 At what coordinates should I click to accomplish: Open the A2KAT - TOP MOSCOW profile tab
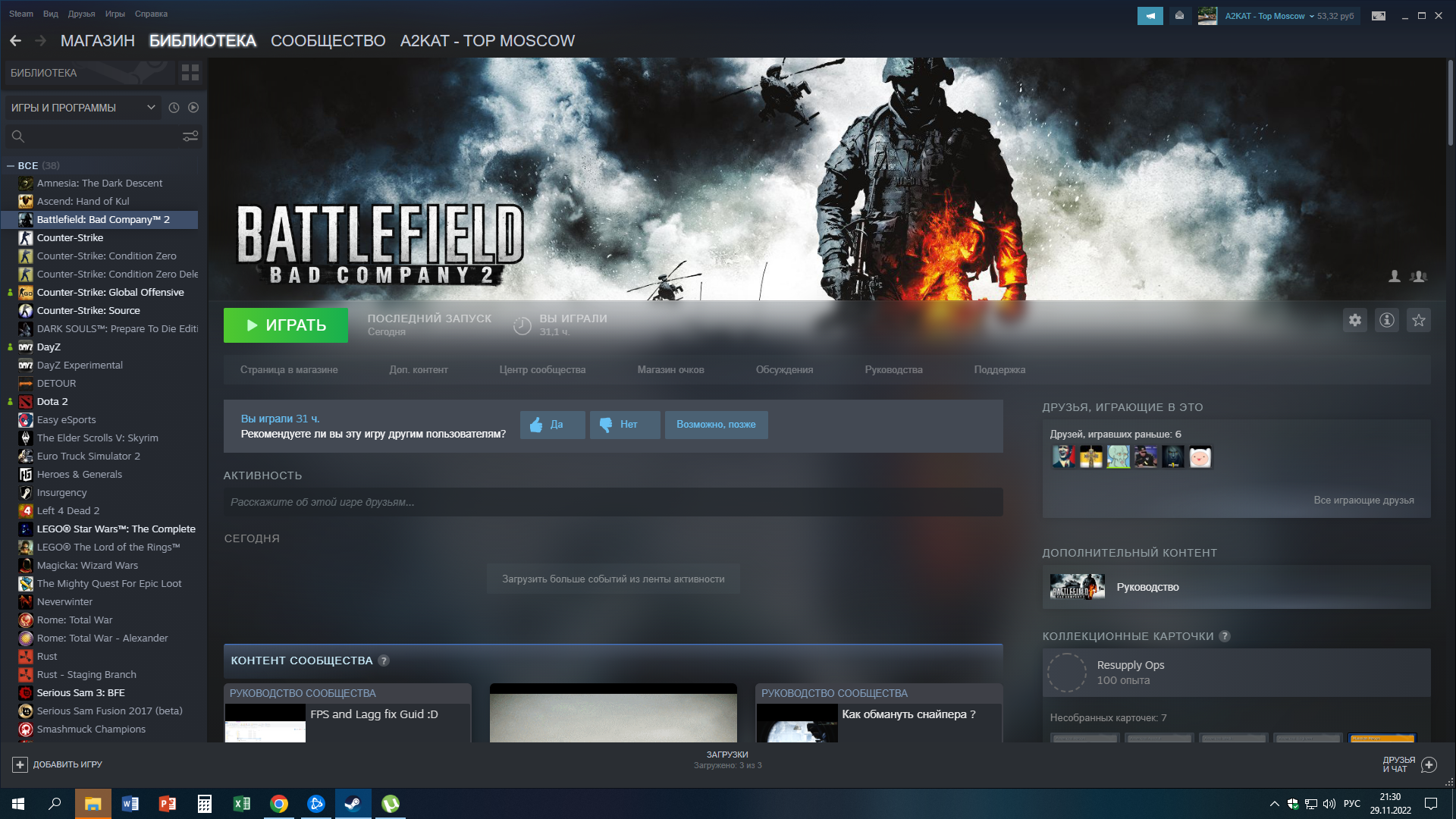pos(488,41)
